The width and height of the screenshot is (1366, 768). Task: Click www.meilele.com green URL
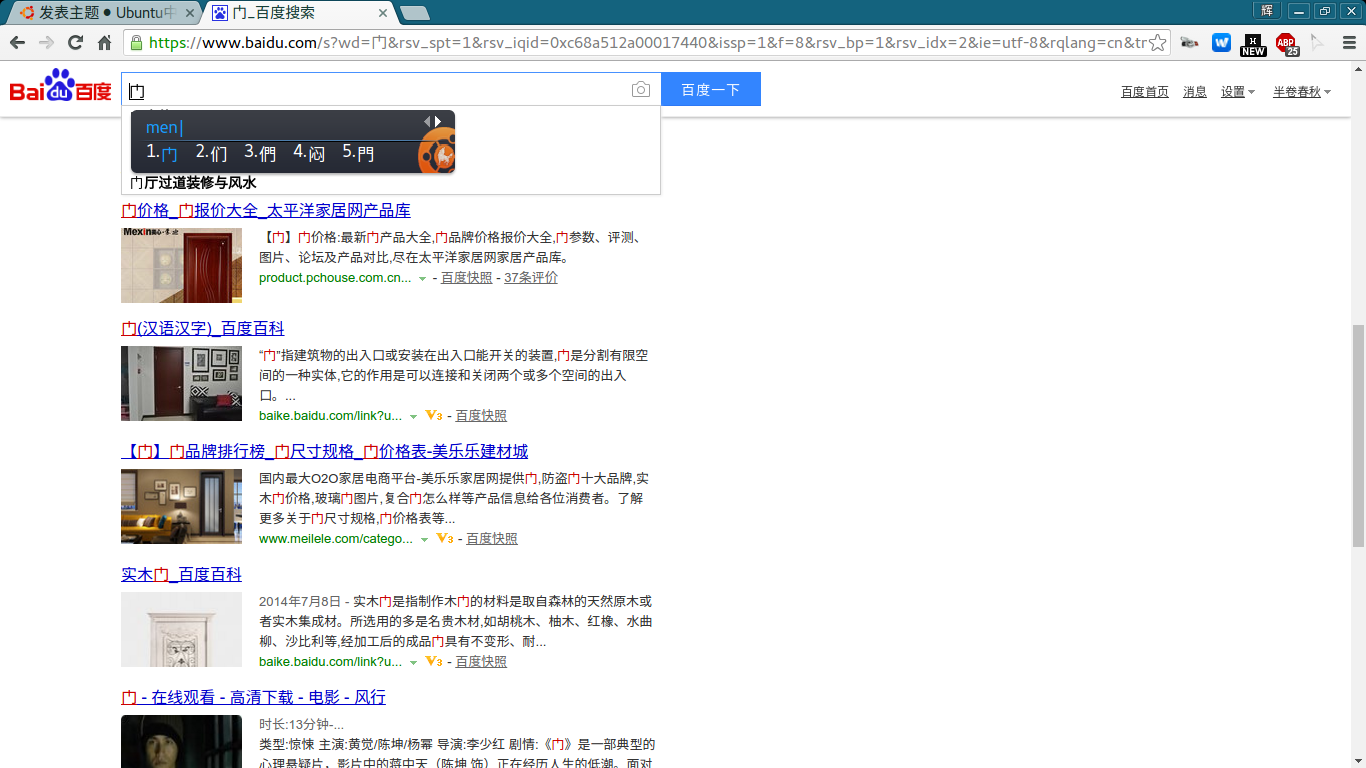pos(336,538)
